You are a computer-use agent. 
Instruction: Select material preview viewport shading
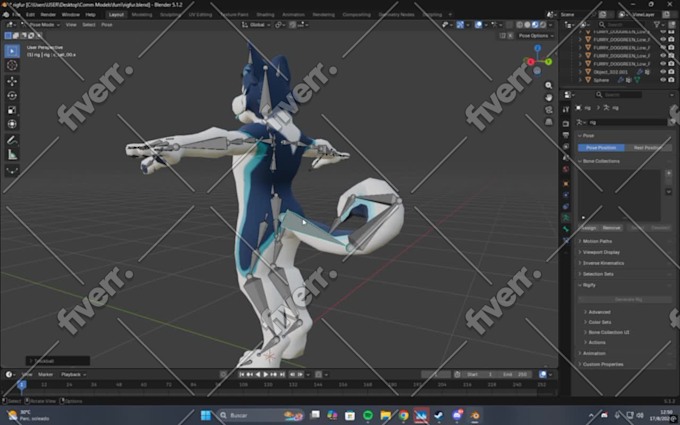(x=535, y=25)
